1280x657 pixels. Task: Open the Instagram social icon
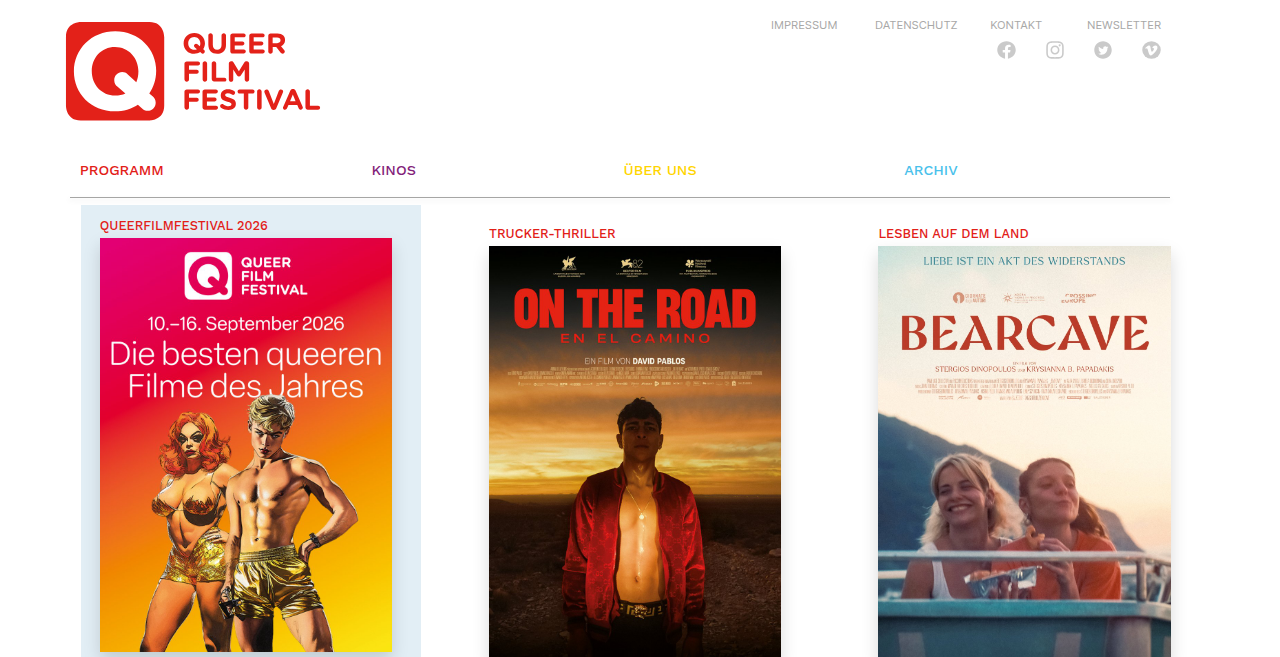pos(1055,50)
